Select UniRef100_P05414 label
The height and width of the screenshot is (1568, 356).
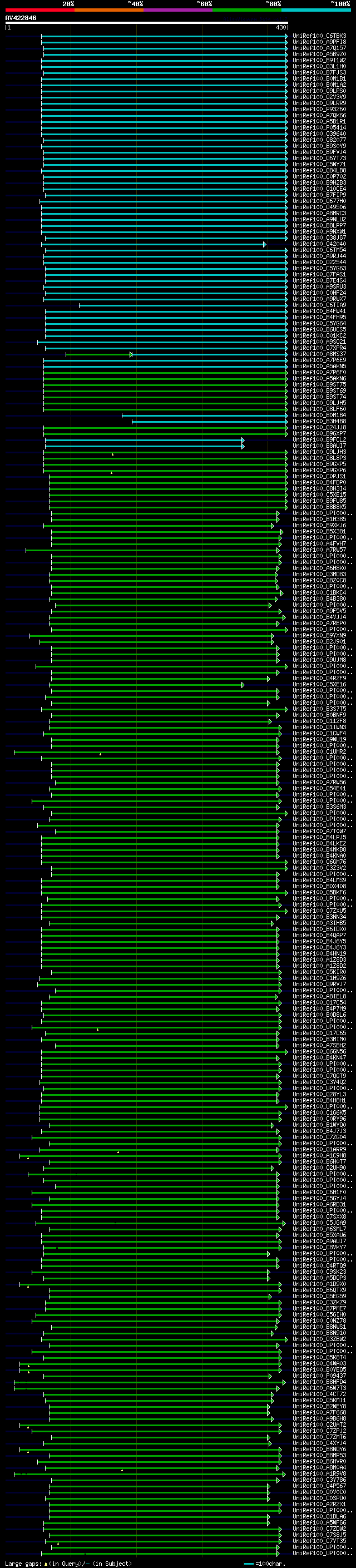319,128
